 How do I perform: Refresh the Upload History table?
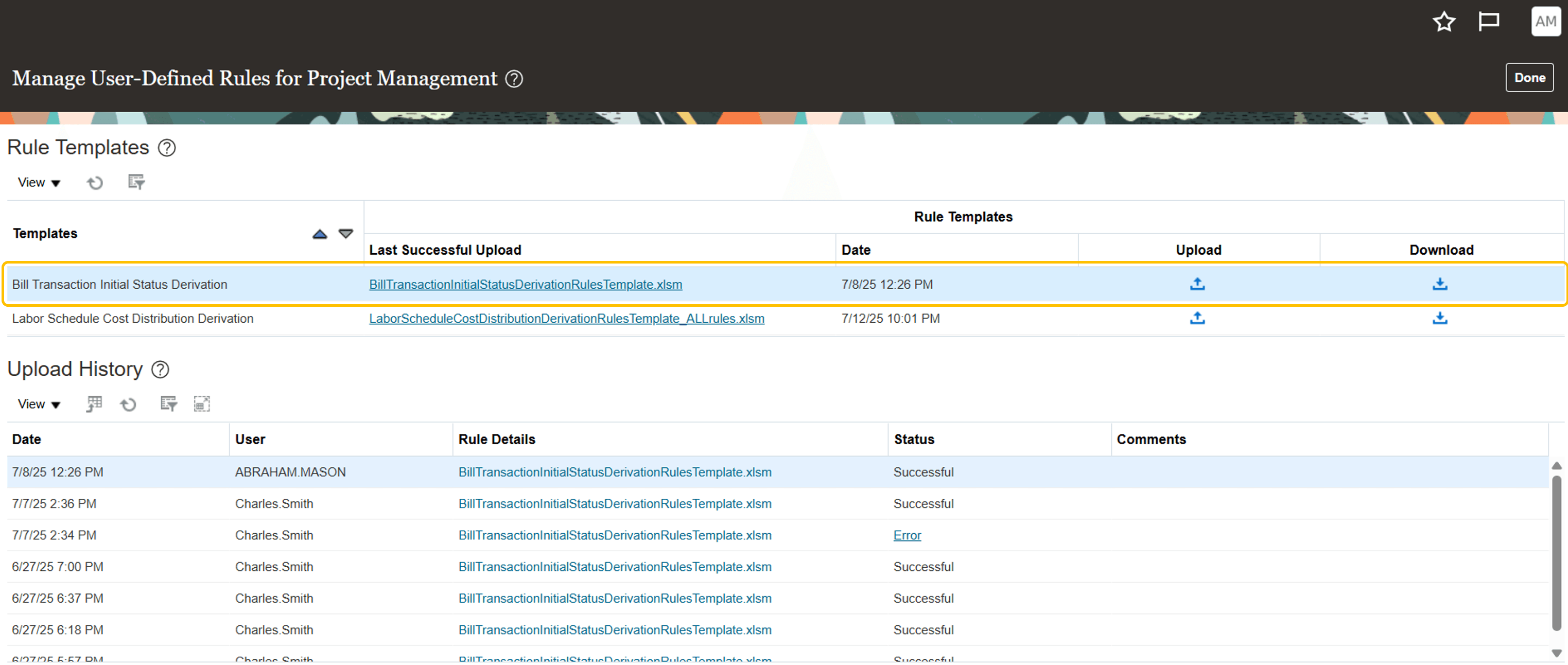(x=128, y=404)
